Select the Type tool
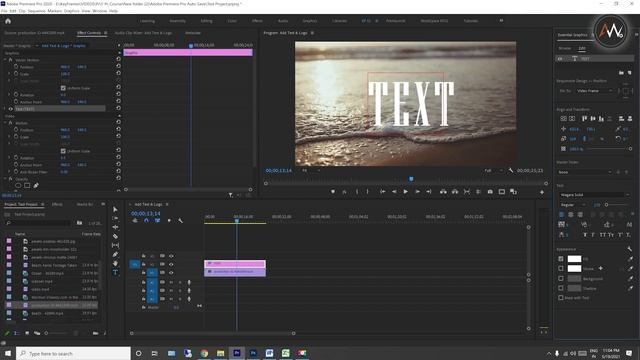Image resolution: width=640 pixels, height=360 pixels. pyautogui.click(x=115, y=272)
